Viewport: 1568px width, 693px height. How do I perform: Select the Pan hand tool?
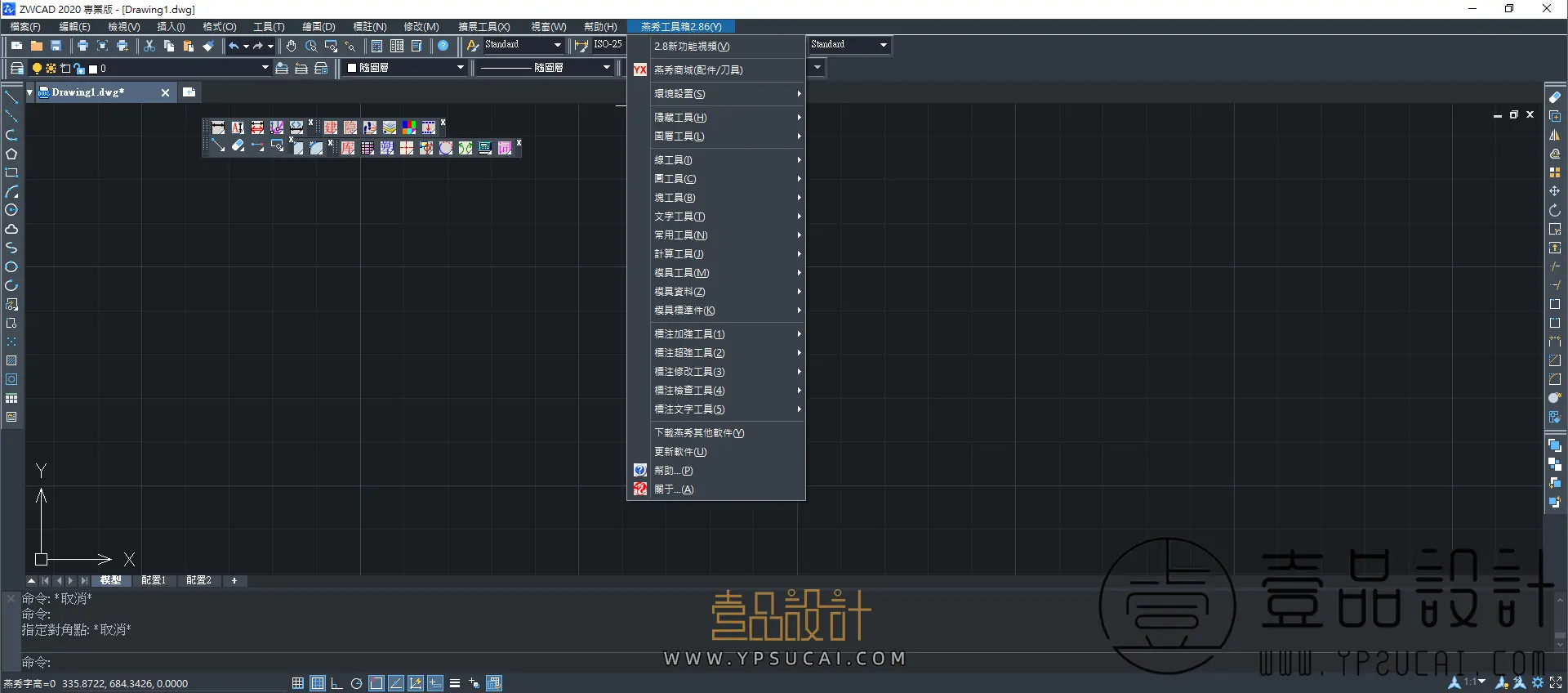tap(292, 47)
